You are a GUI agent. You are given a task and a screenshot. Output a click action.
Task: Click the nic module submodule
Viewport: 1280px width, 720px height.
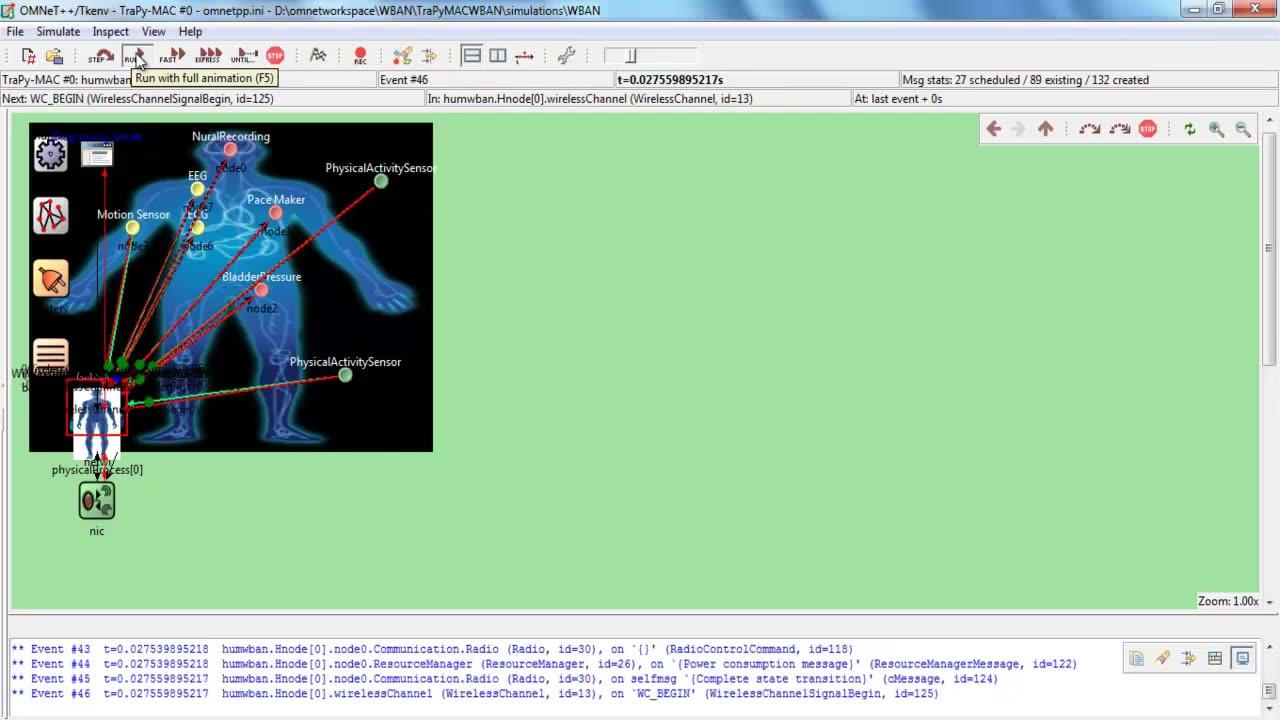click(x=97, y=501)
